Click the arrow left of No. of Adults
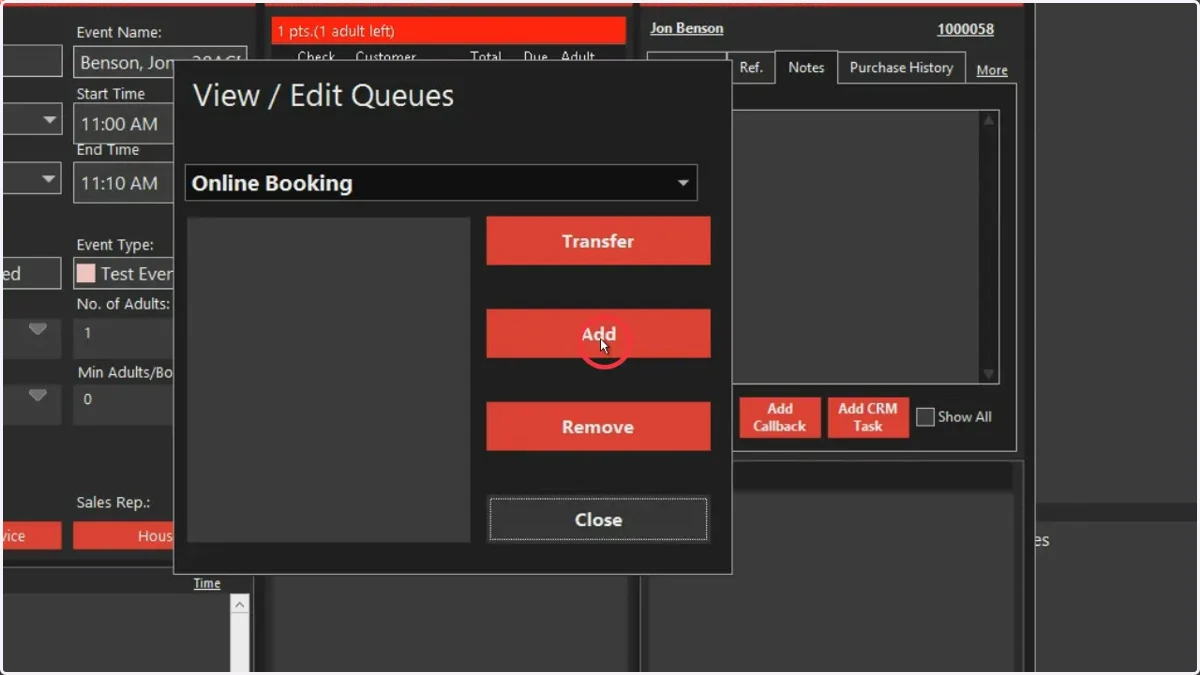Viewport: 1200px width, 675px height. (x=38, y=329)
